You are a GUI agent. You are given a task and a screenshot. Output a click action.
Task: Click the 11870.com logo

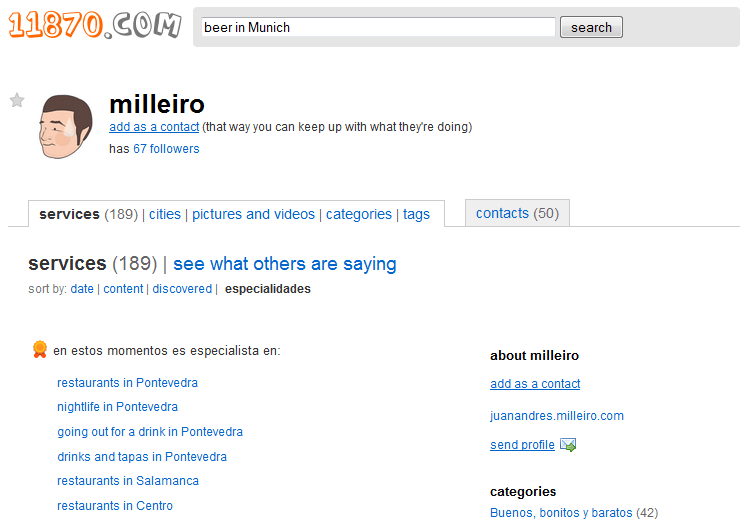tap(95, 25)
